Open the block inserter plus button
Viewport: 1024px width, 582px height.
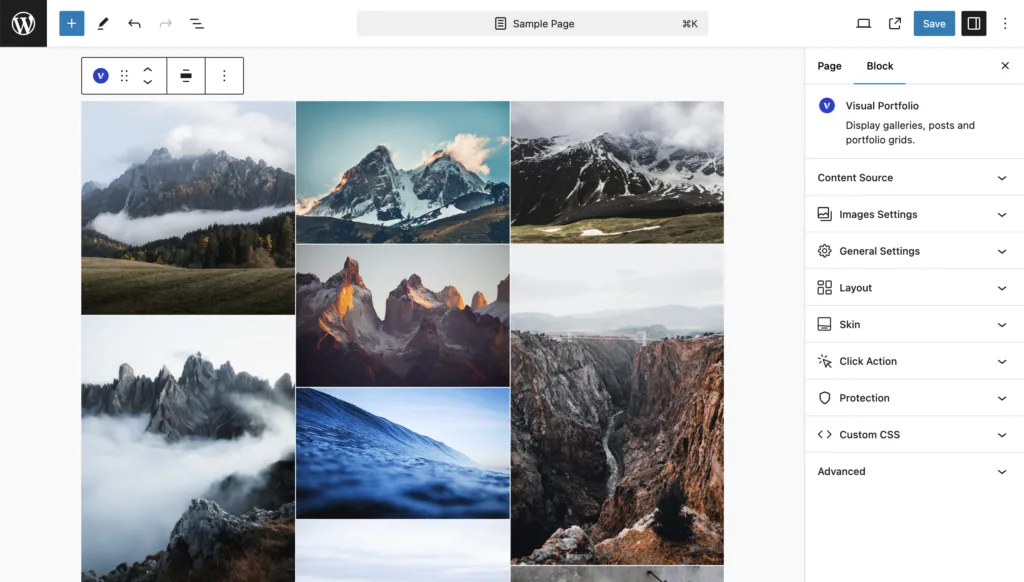[x=71, y=23]
